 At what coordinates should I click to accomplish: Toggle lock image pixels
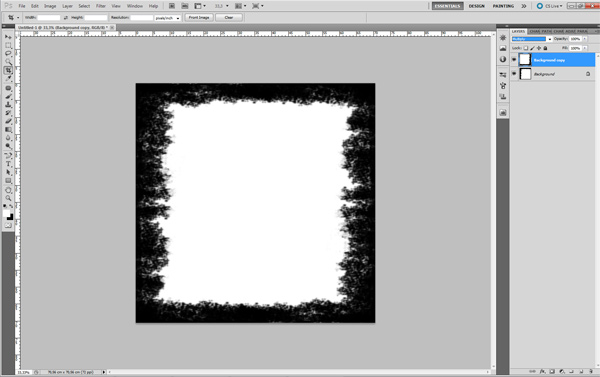point(532,48)
